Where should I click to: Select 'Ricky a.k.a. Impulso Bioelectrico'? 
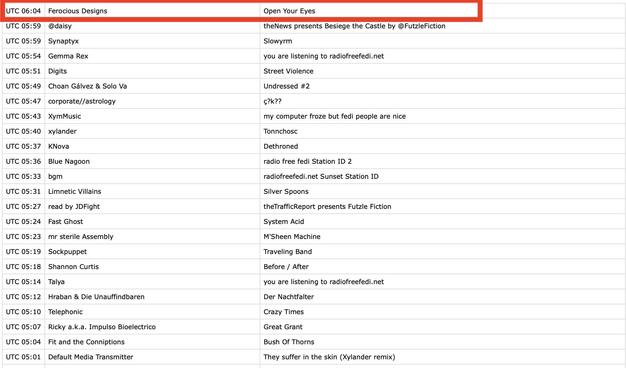point(102,327)
